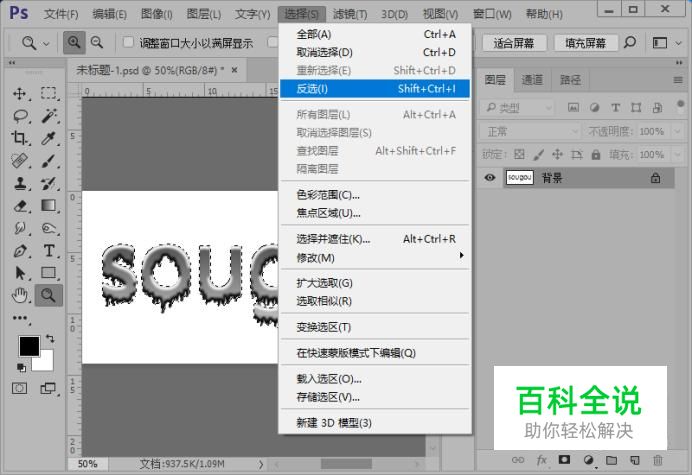
Task: Choose 反选(I) from Select menu
Action: (x=375, y=89)
